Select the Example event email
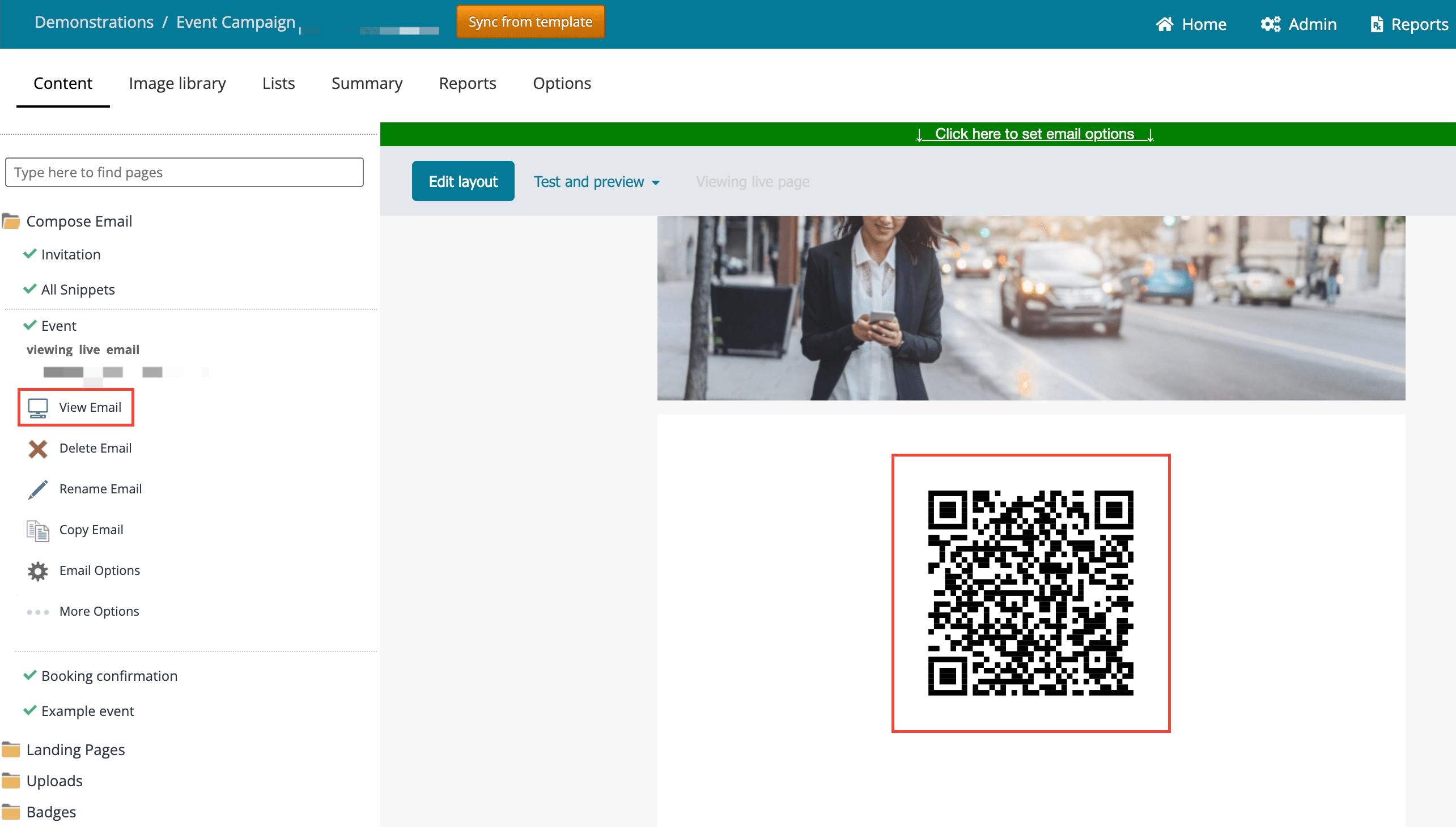1456x827 pixels. (87, 711)
